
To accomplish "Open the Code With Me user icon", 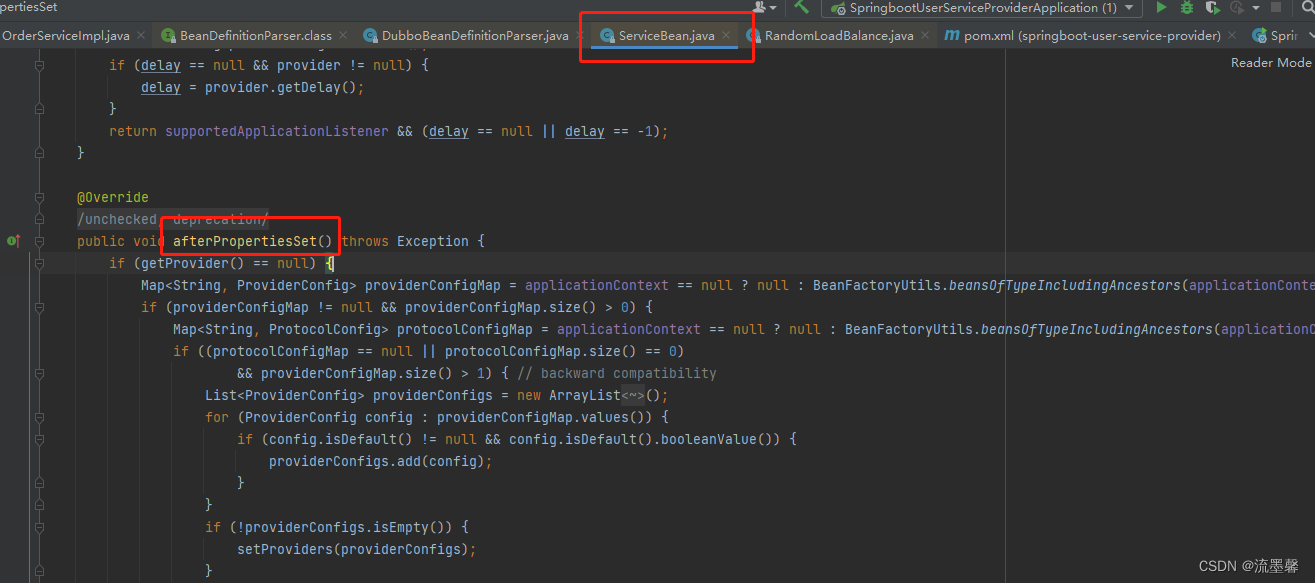I will (764, 6).
